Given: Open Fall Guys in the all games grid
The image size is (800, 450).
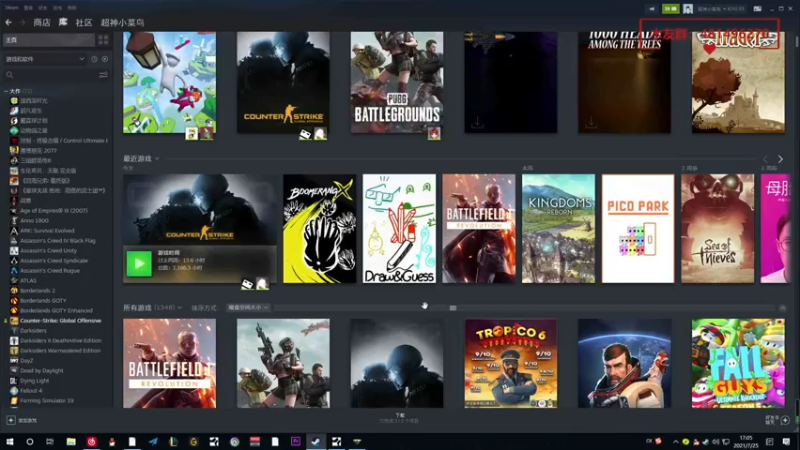Looking at the screenshot, I should click(738, 363).
